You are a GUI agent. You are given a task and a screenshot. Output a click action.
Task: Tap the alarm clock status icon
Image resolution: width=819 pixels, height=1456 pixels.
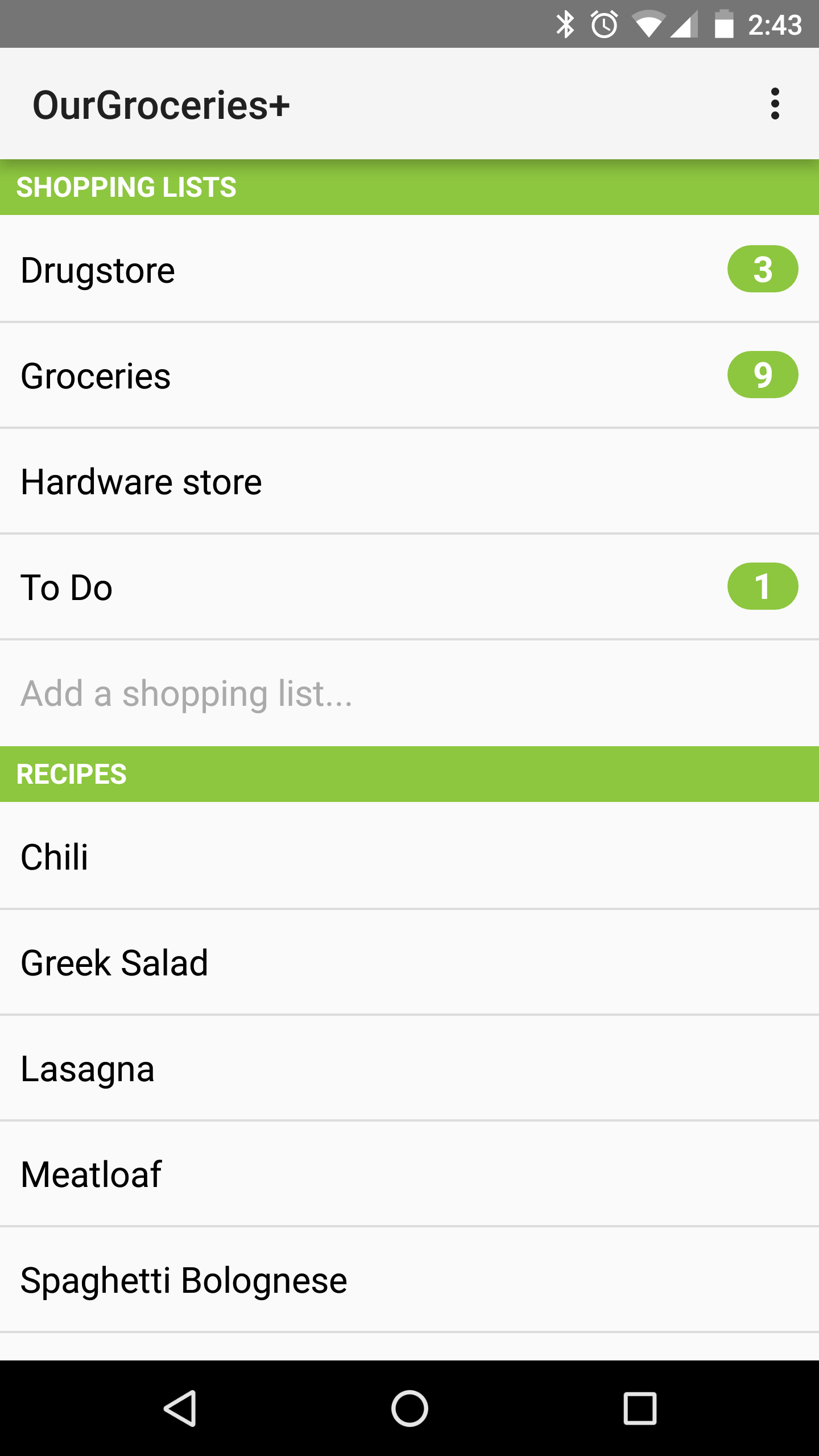click(x=604, y=24)
